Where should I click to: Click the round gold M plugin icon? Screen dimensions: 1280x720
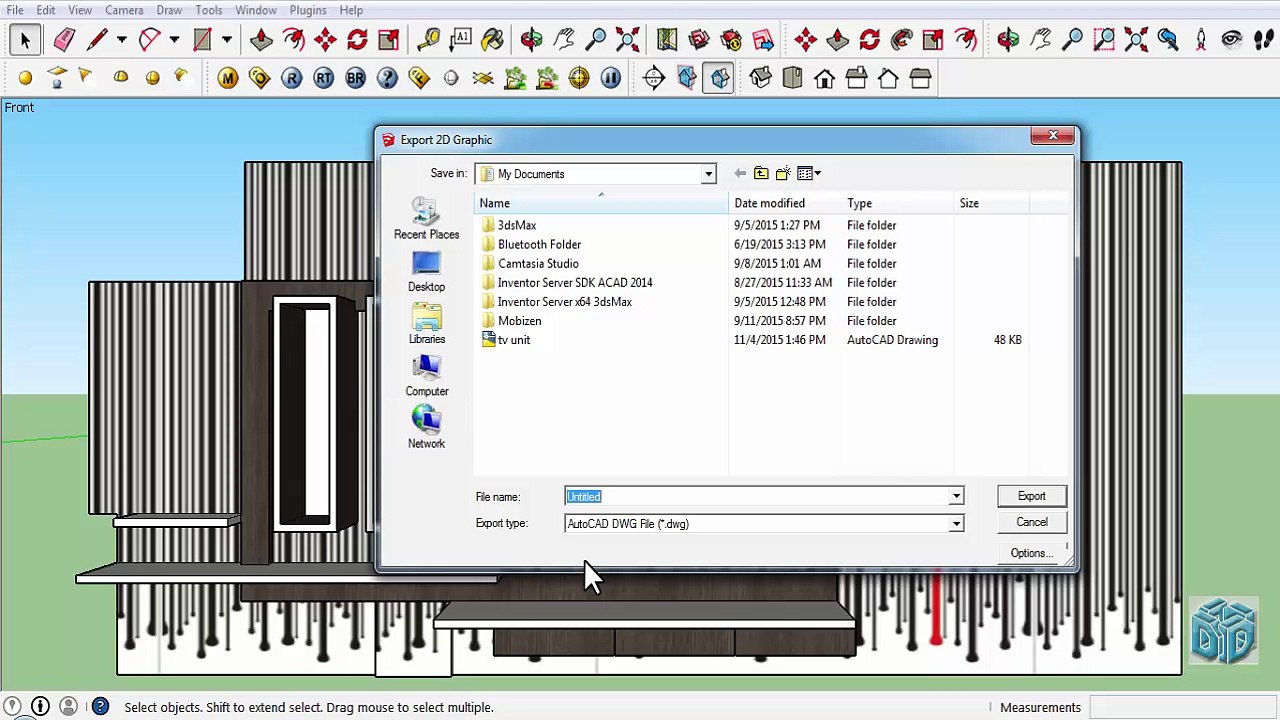click(228, 78)
